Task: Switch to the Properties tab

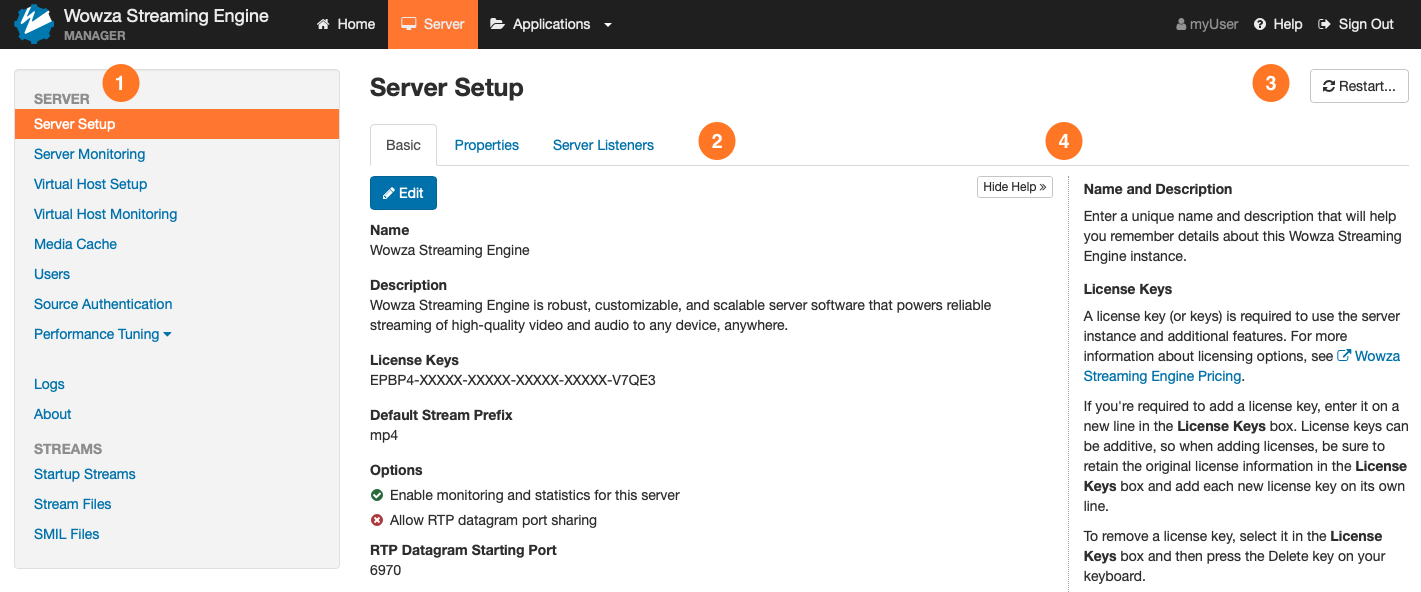Action: pyautogui.click(x=487, y=145)
